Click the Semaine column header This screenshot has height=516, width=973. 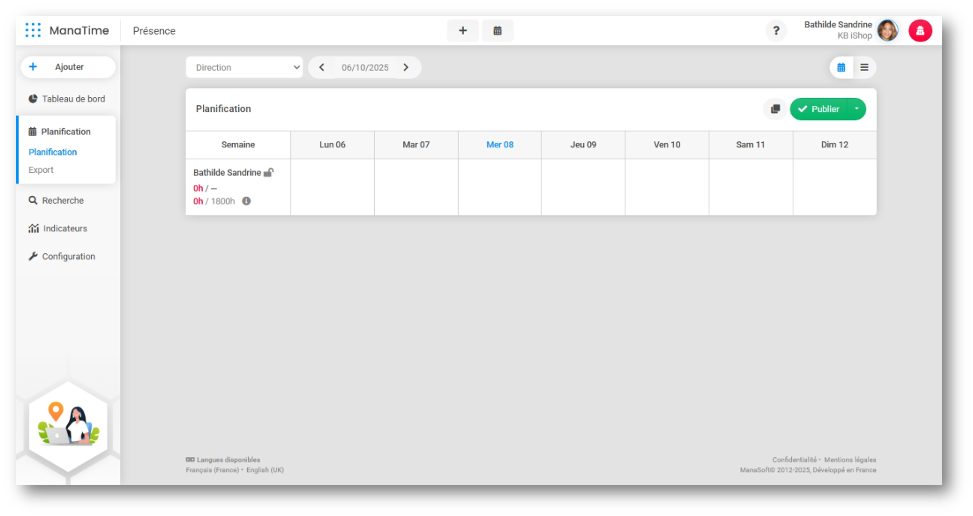(x=238, y=145)
